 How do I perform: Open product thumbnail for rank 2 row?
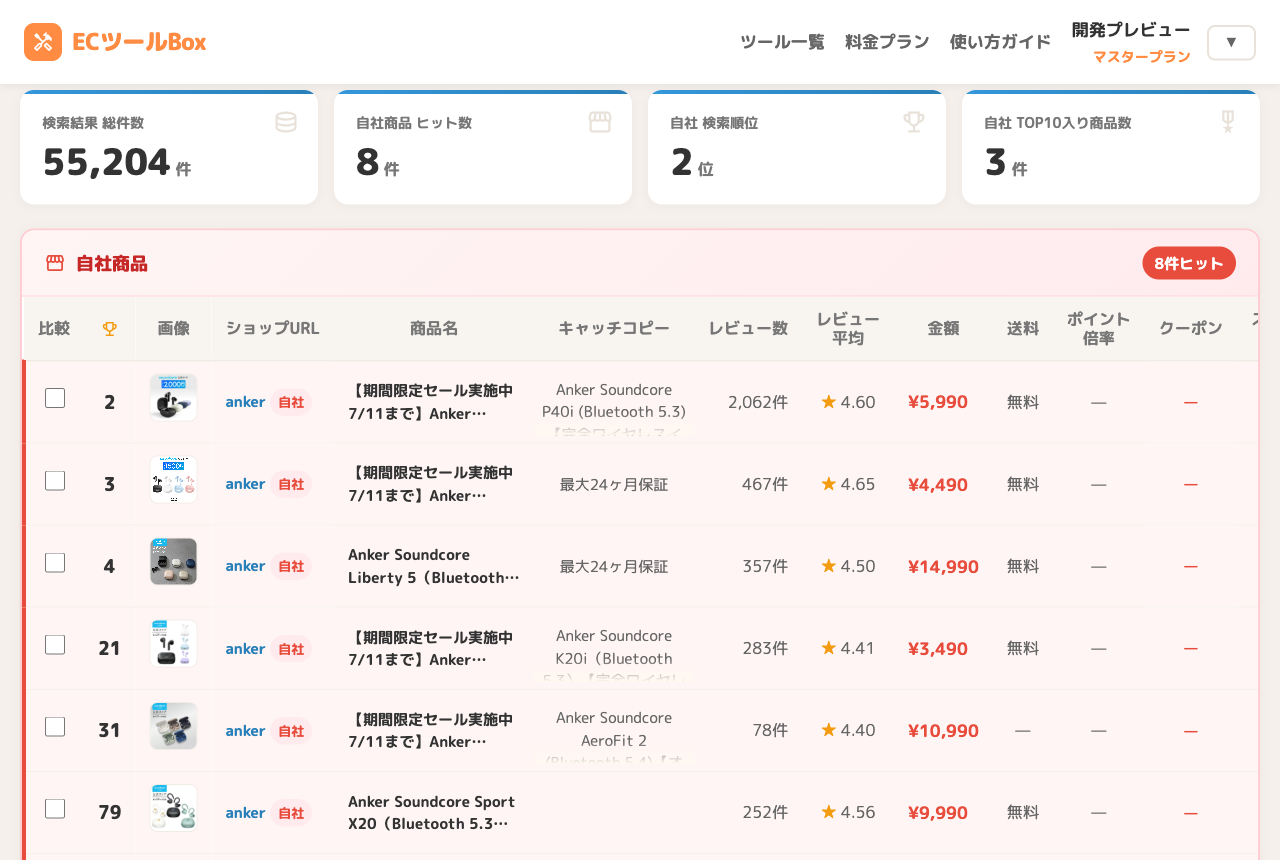[x=174, y=398]
